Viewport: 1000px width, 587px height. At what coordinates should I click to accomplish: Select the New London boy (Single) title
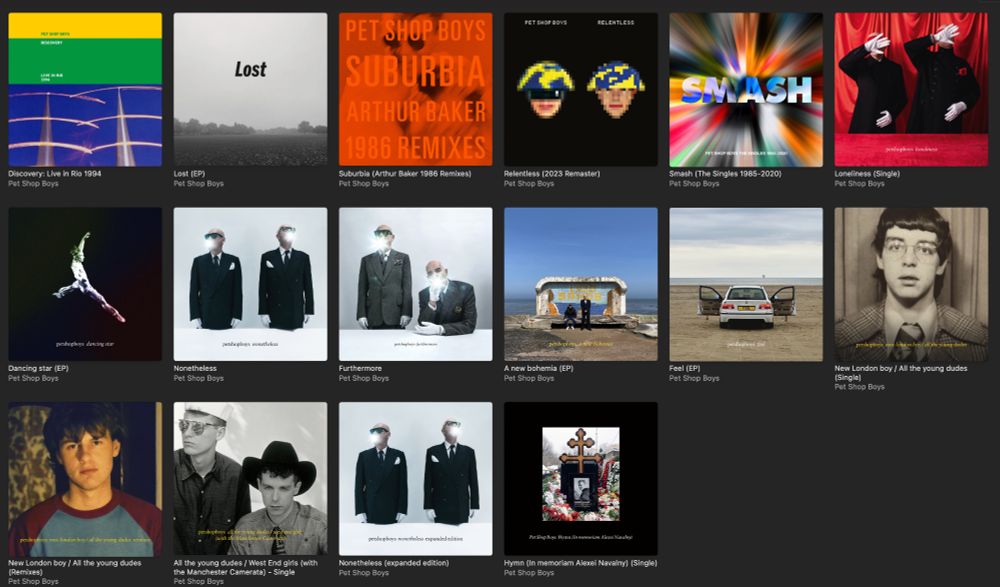[901, 373]
